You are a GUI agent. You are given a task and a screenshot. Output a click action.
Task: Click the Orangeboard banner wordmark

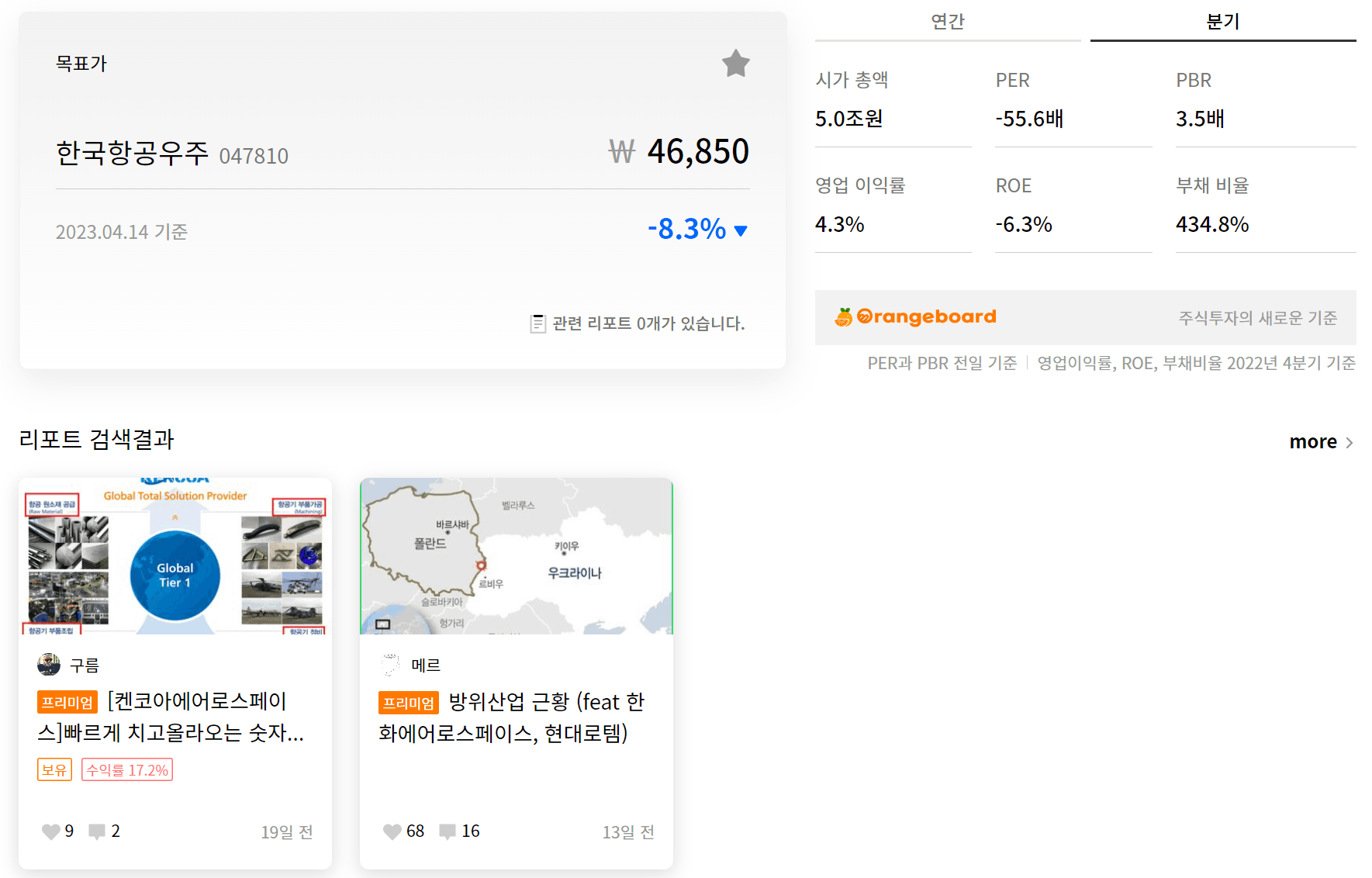tap(926, 316)
